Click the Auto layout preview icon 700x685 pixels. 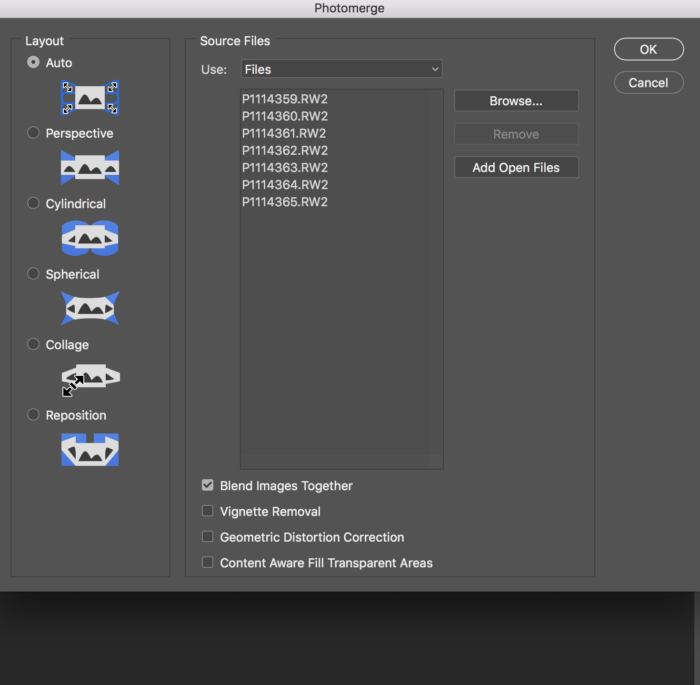click(x=90, y=97)
